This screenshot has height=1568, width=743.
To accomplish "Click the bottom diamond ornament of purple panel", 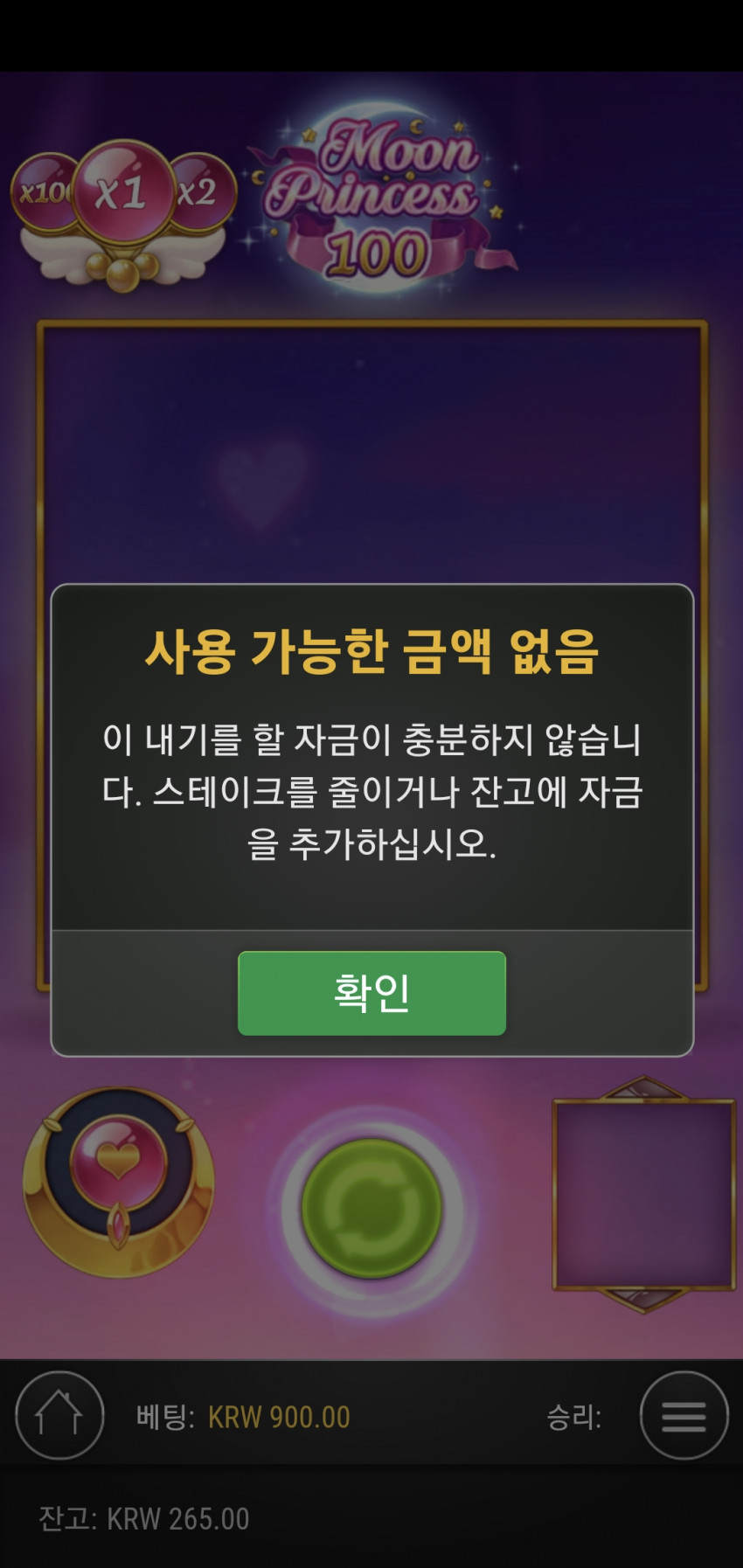I will pyautogui.click(x=644, y=1301).
